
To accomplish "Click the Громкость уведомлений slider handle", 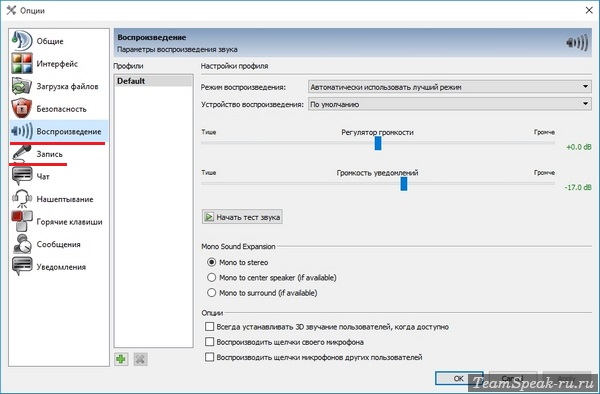I will [x=404, y=184].
